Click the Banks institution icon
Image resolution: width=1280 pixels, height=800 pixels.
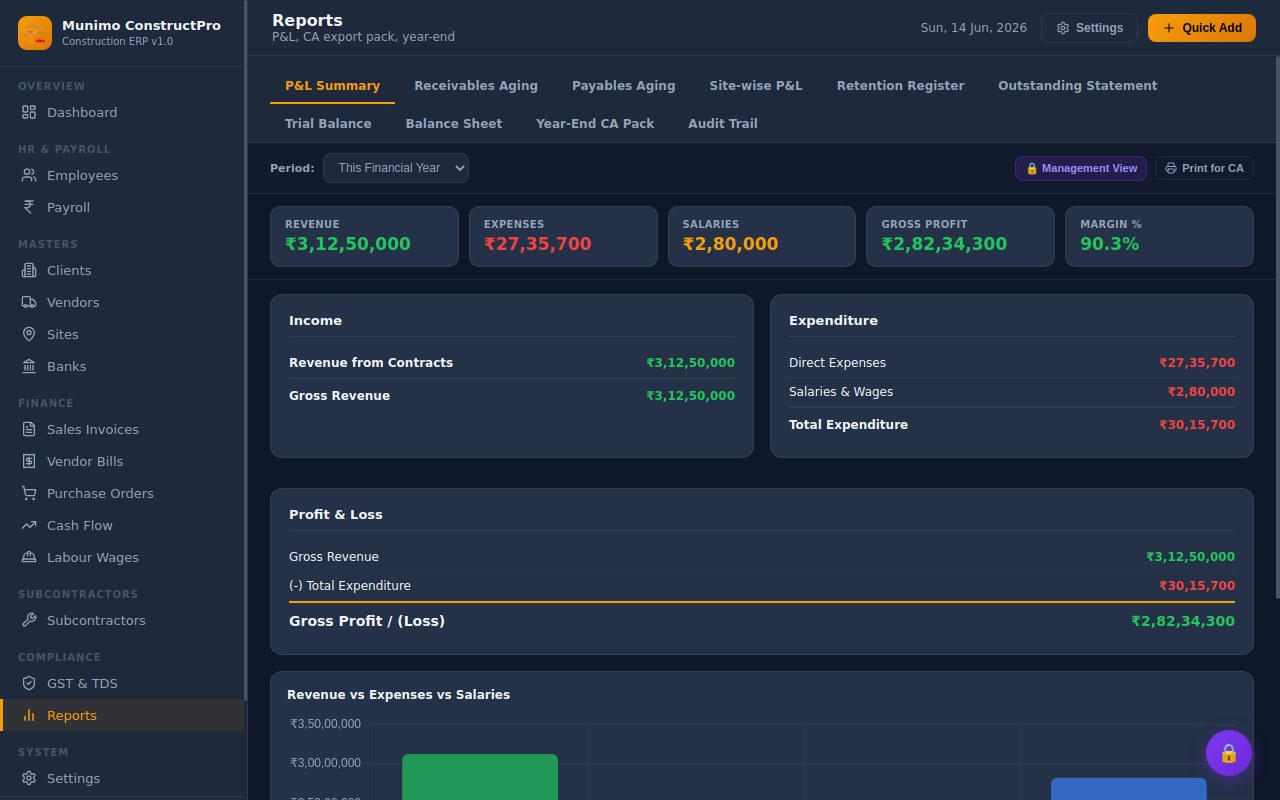pos(29,366)
